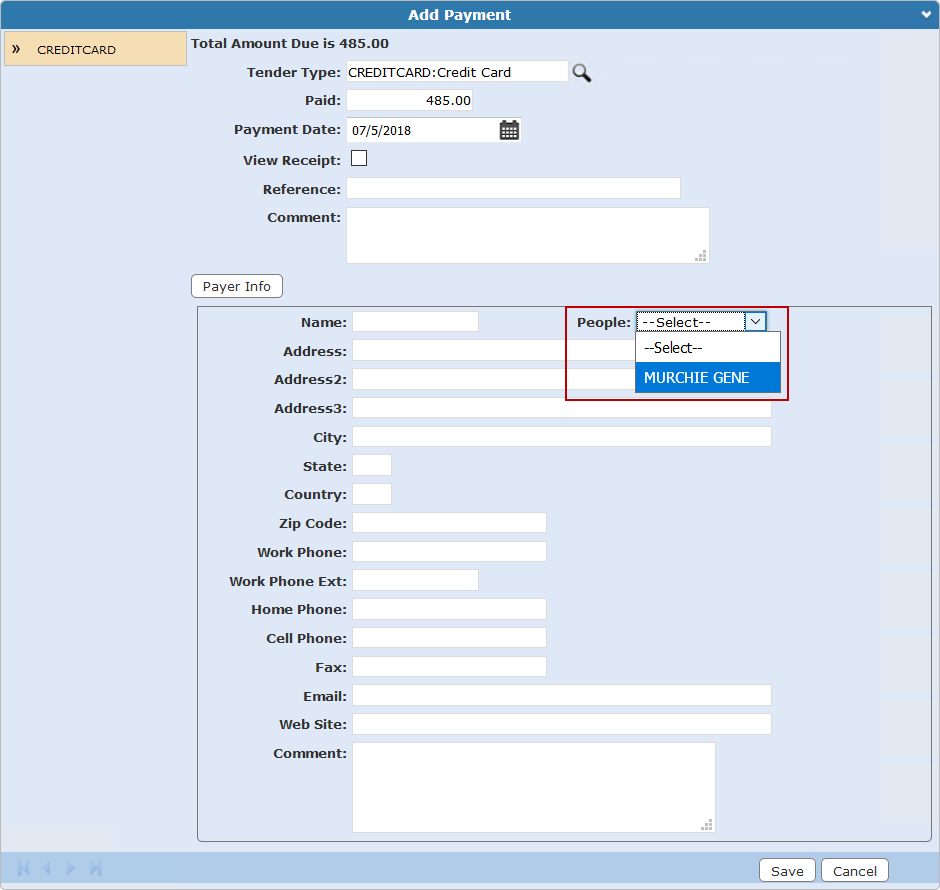
Task: Save the payment
Action: 787,871
